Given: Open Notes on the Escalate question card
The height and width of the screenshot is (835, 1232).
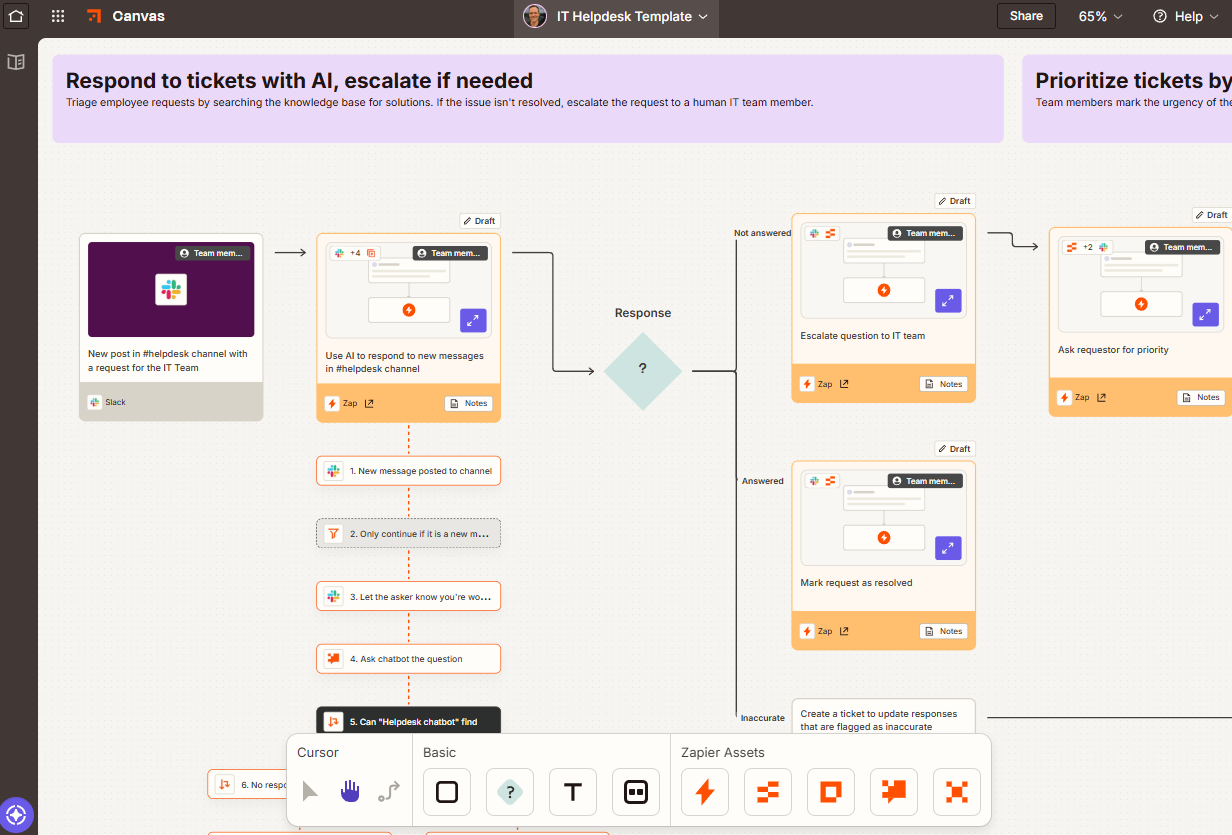Looking at the screenshot, I should click(943, 384).
